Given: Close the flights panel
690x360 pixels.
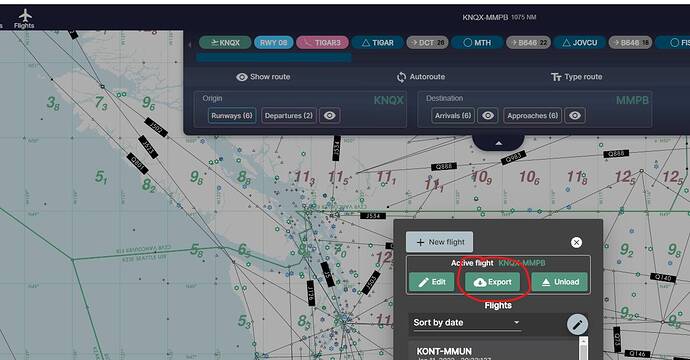Looking at the screenshot, I should (x=576, y=242).
